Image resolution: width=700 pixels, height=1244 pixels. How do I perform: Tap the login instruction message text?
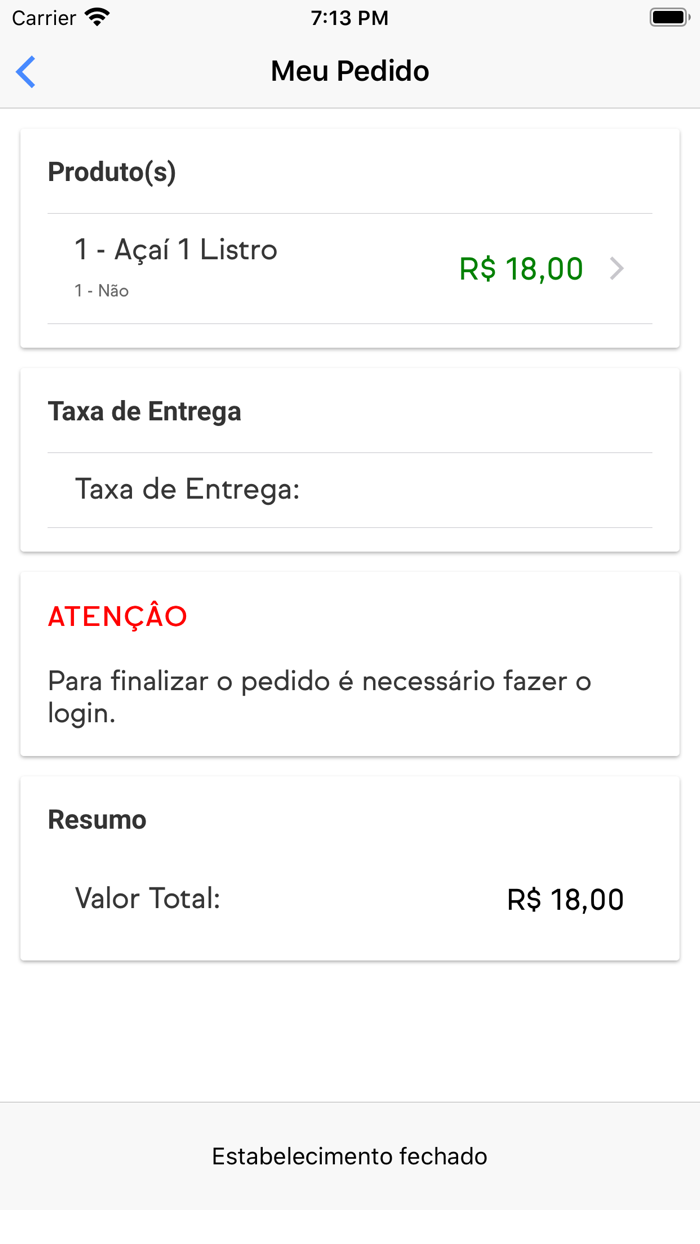click(319, 697)
